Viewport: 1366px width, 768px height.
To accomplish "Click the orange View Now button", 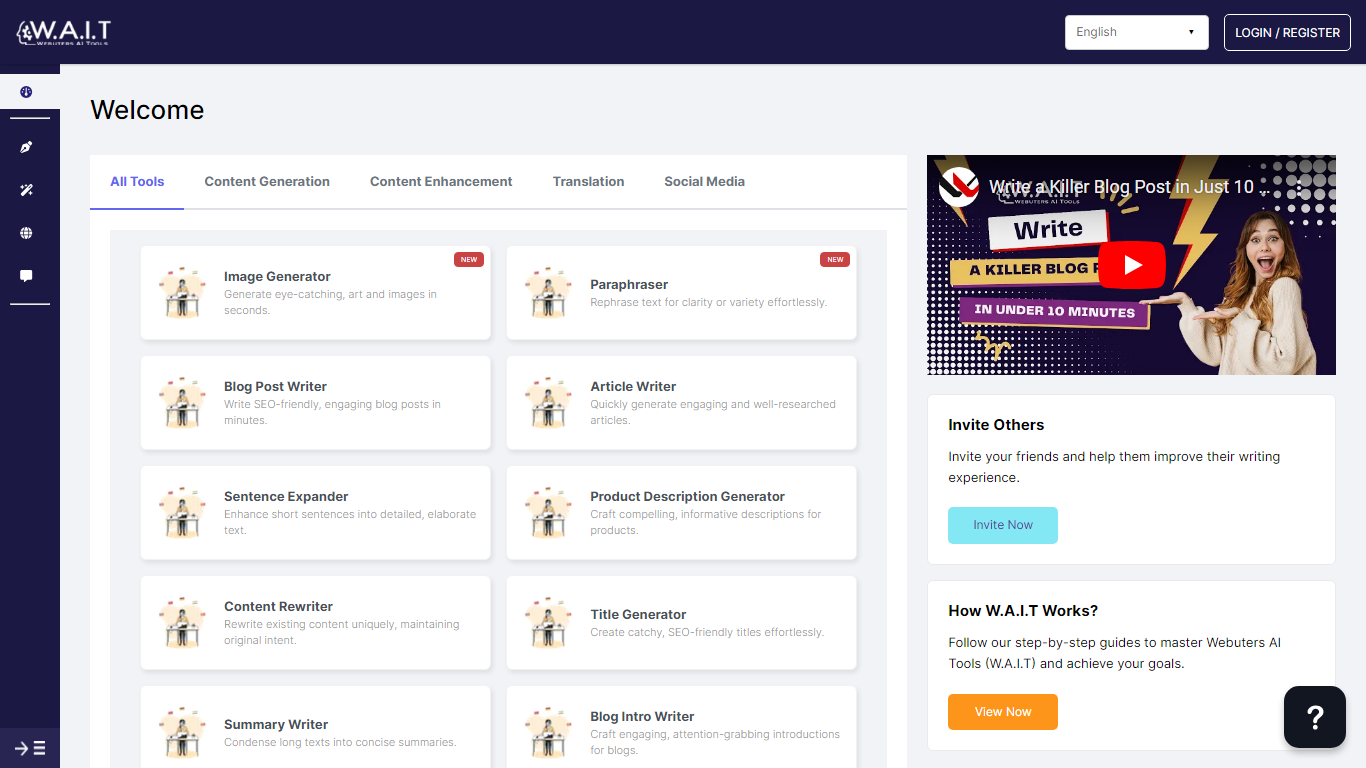I will pos(1002,712).
